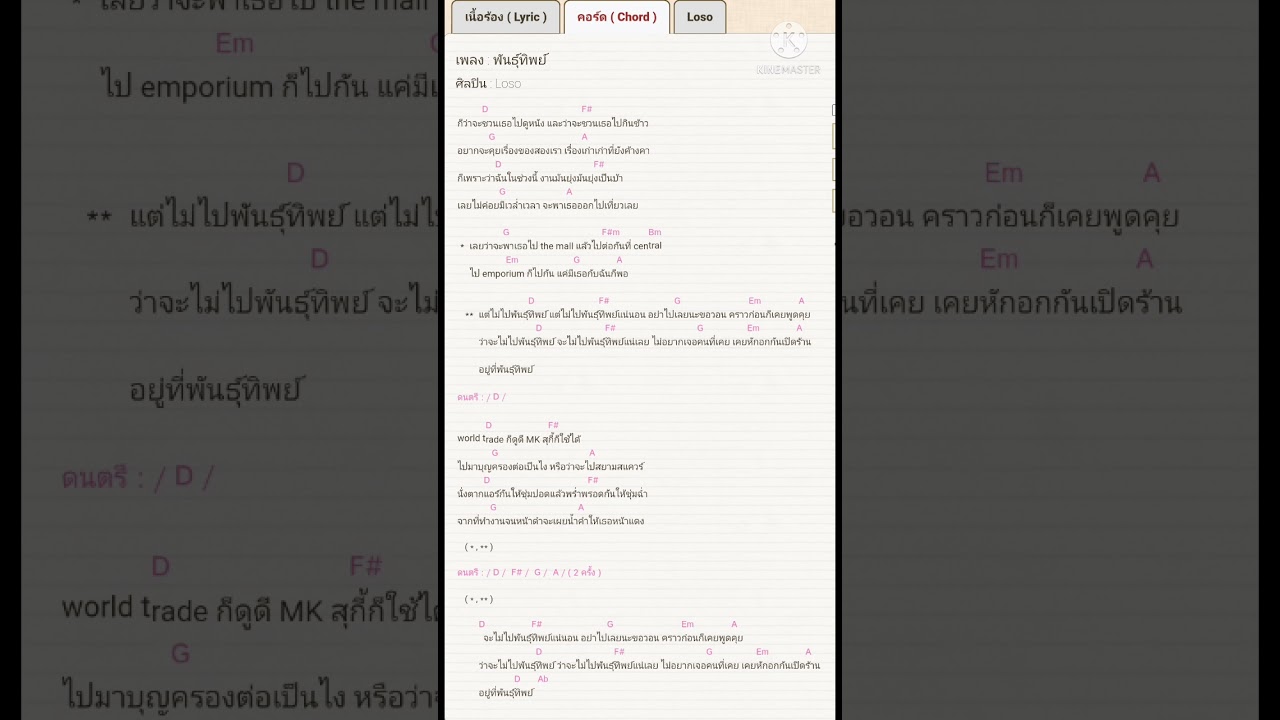Click the Bm chord above the central line
The height and width of the screenshot is (720, 1280).
click(x=655, y=233)
